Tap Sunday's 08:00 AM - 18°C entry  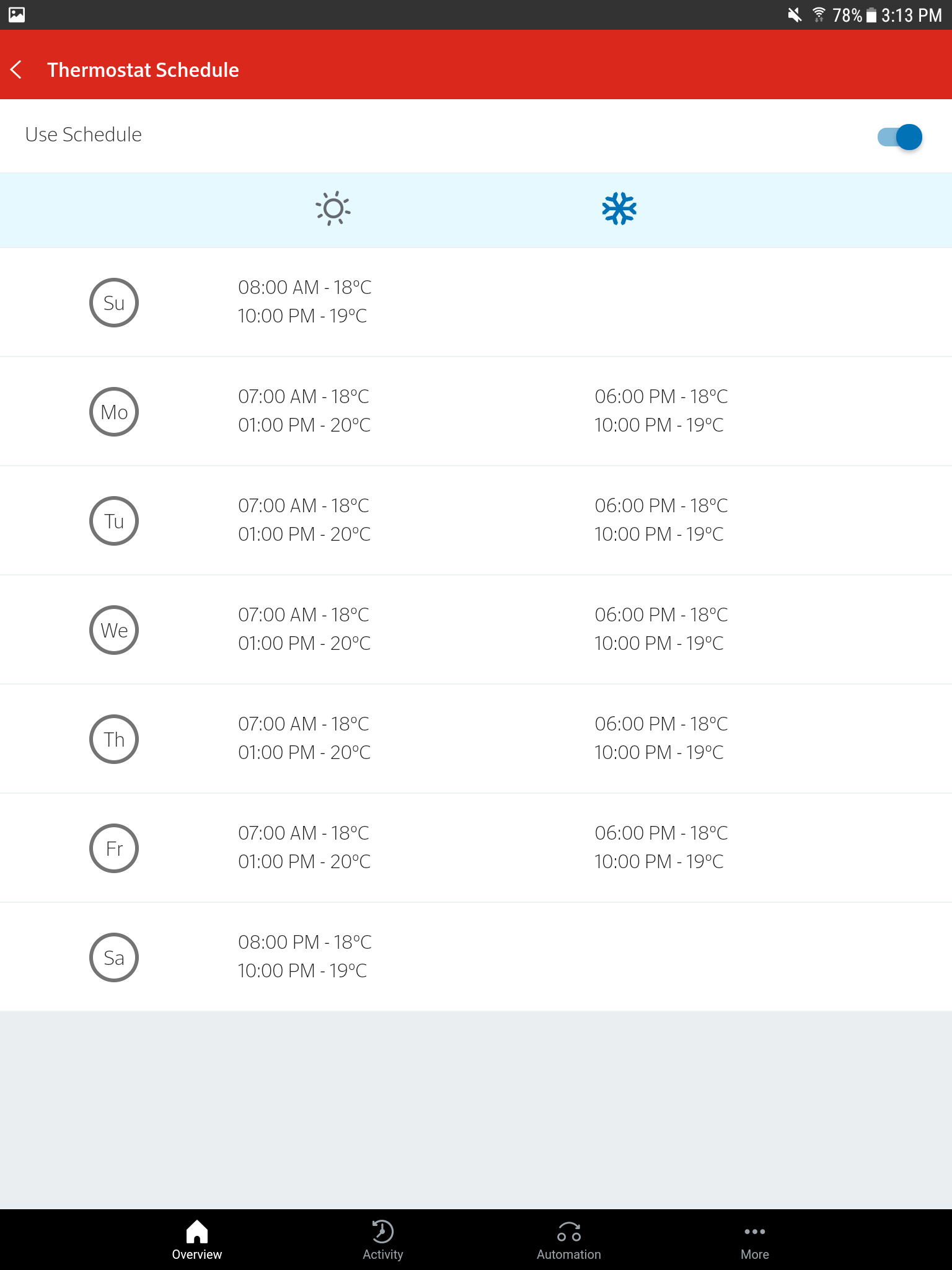[305, 288]
